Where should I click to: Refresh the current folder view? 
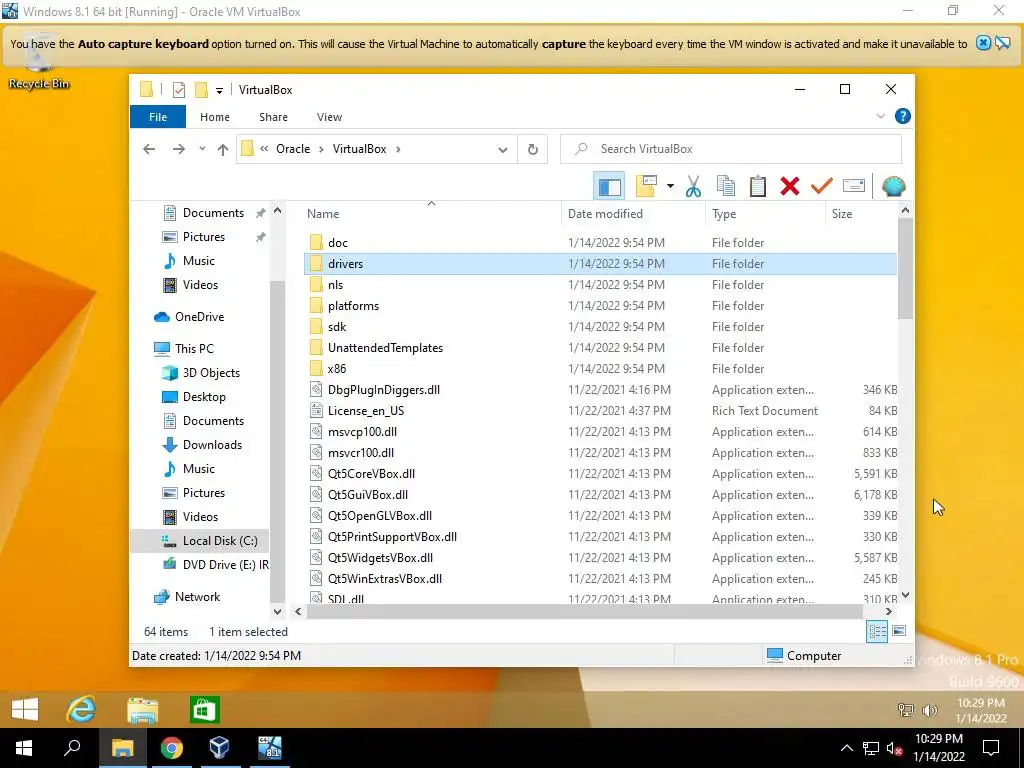click(x=532, y=150)
